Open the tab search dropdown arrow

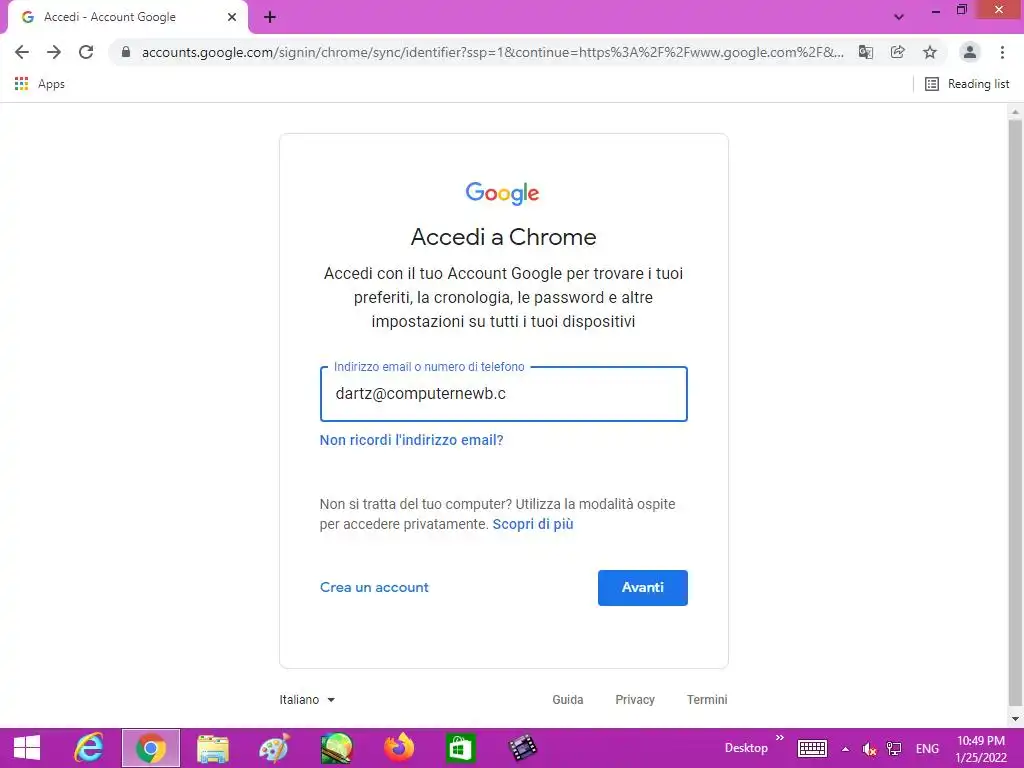tap(899, 17)
